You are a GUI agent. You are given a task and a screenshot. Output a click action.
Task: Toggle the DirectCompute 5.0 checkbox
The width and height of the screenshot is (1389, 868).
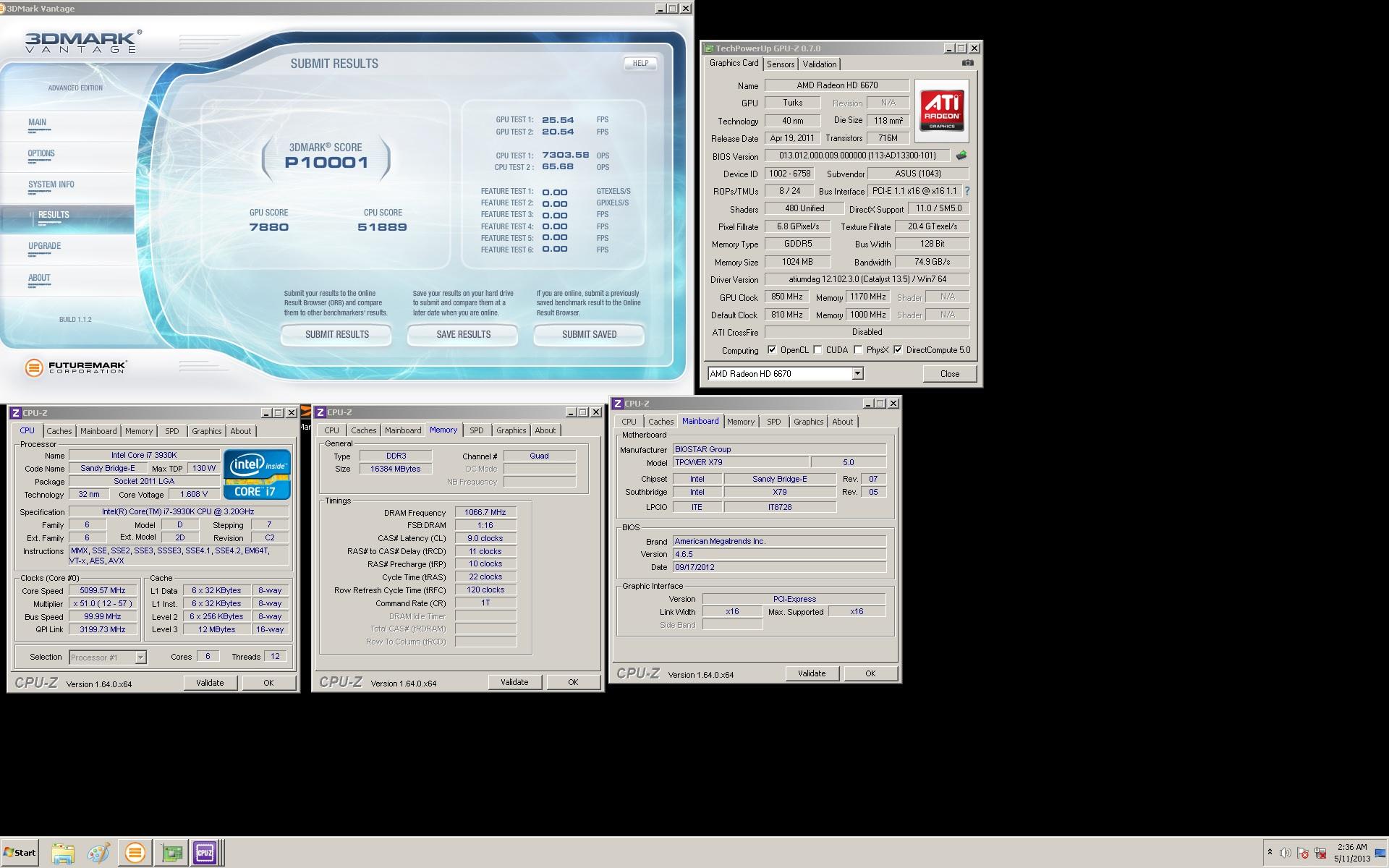(898, 350)
